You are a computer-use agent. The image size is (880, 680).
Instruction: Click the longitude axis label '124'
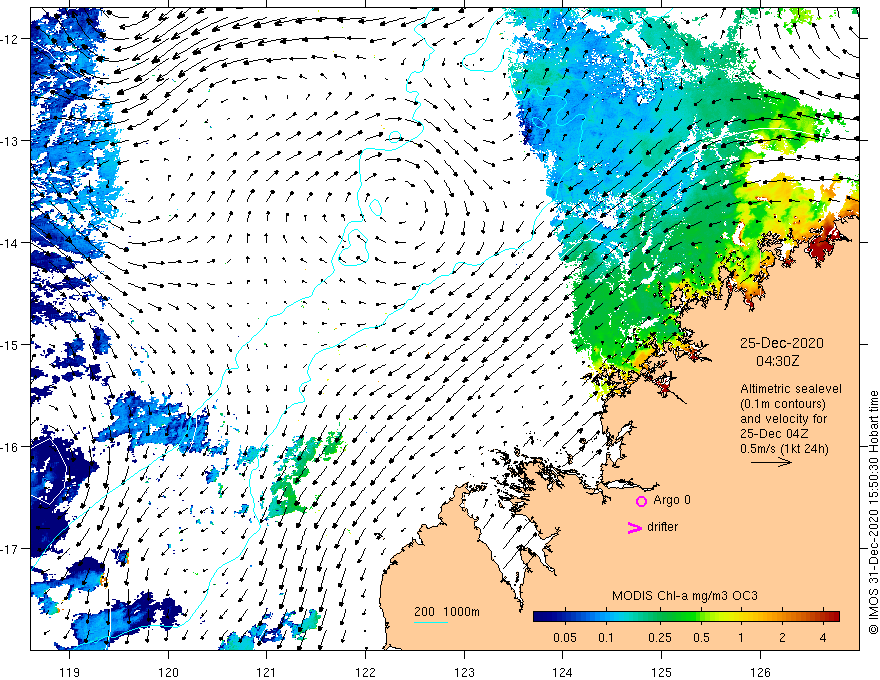pos(563,672)
